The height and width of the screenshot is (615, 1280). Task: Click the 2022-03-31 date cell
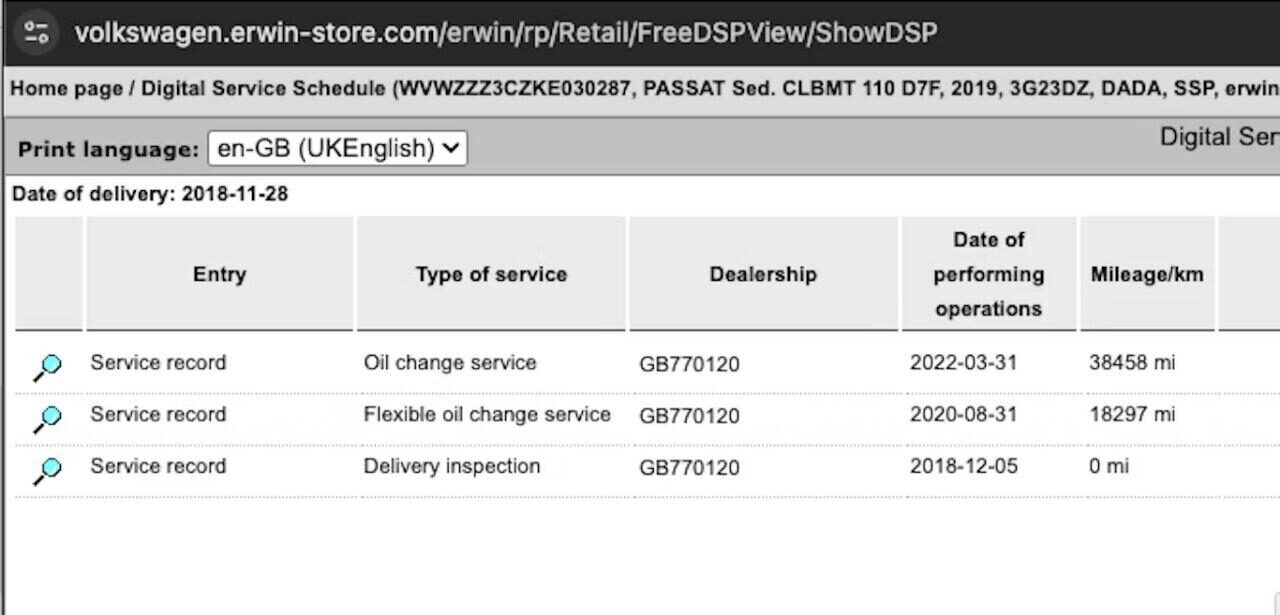pos(963,363)
